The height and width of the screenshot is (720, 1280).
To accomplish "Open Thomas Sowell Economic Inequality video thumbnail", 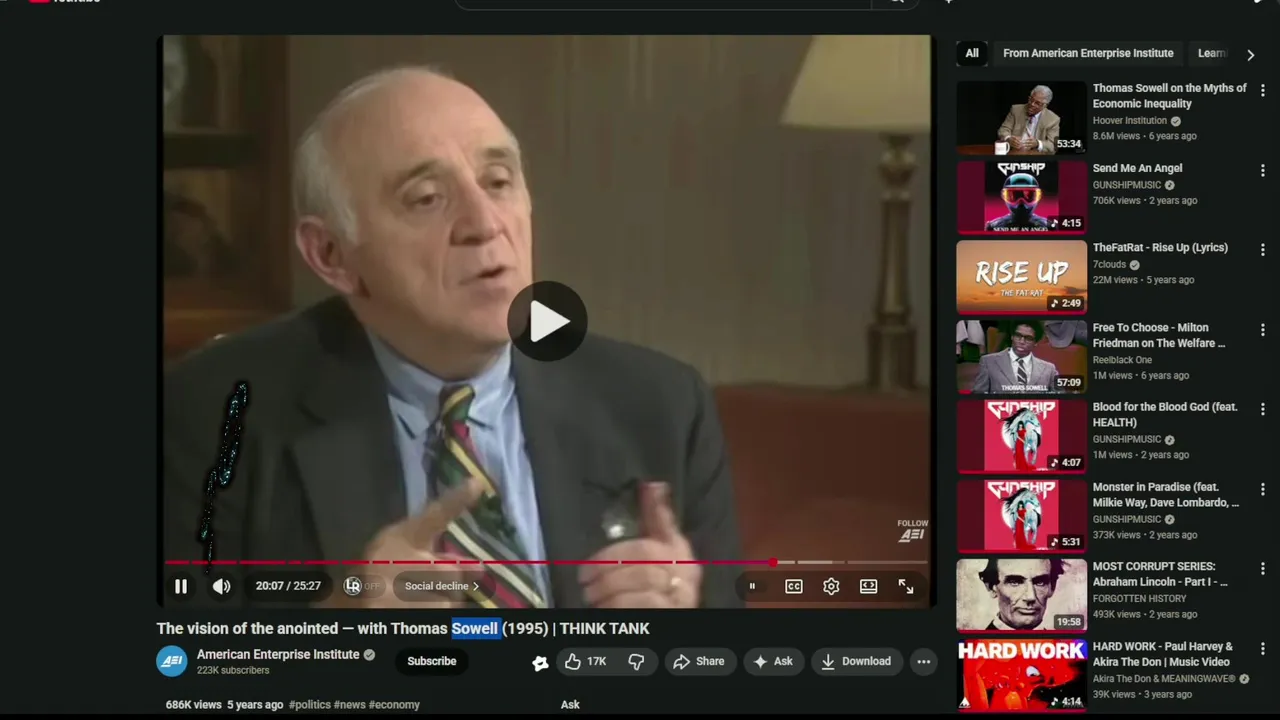I will [x=1021, y=117].
